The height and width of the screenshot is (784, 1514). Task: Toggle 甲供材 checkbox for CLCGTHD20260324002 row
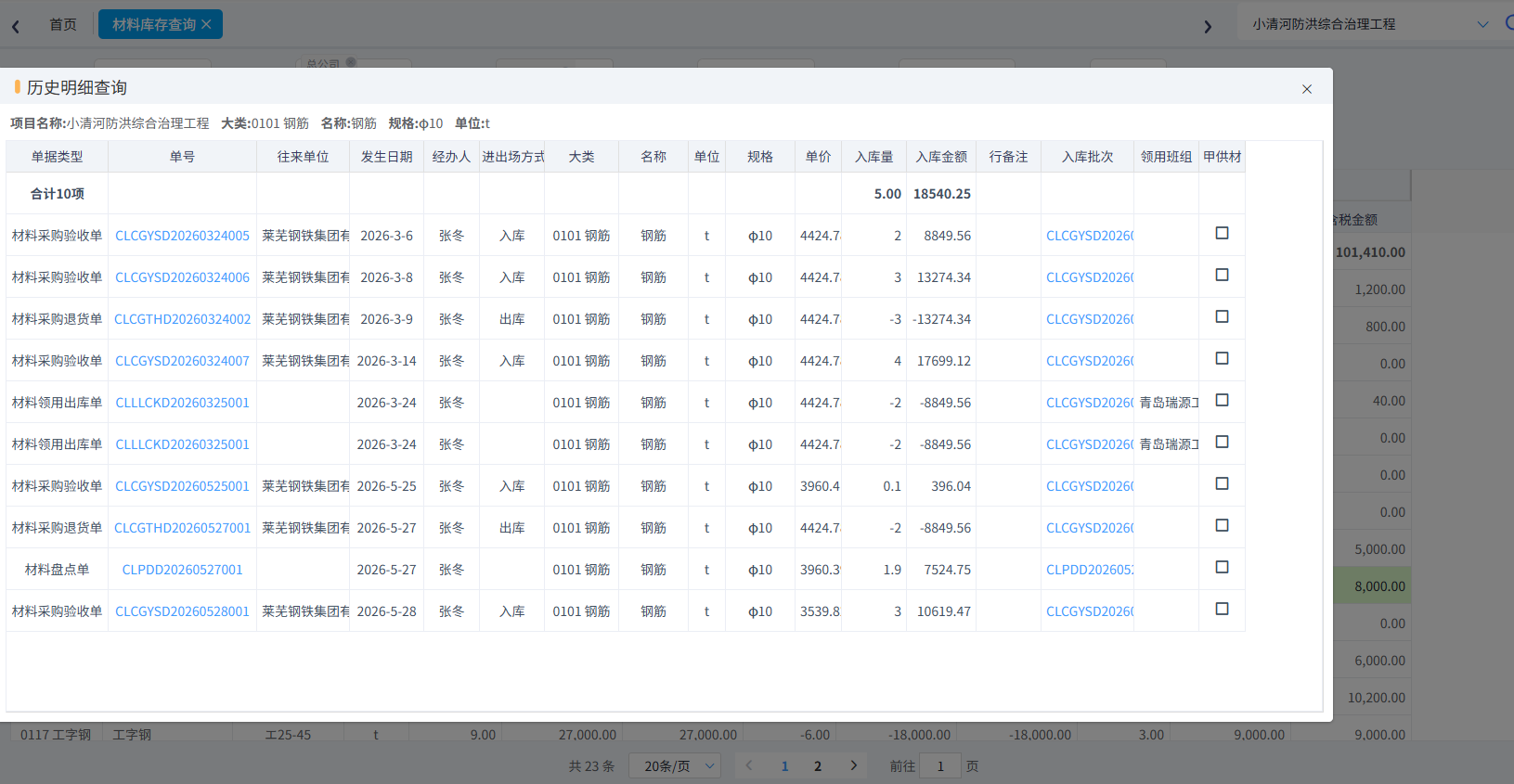tap(1222, 316)
